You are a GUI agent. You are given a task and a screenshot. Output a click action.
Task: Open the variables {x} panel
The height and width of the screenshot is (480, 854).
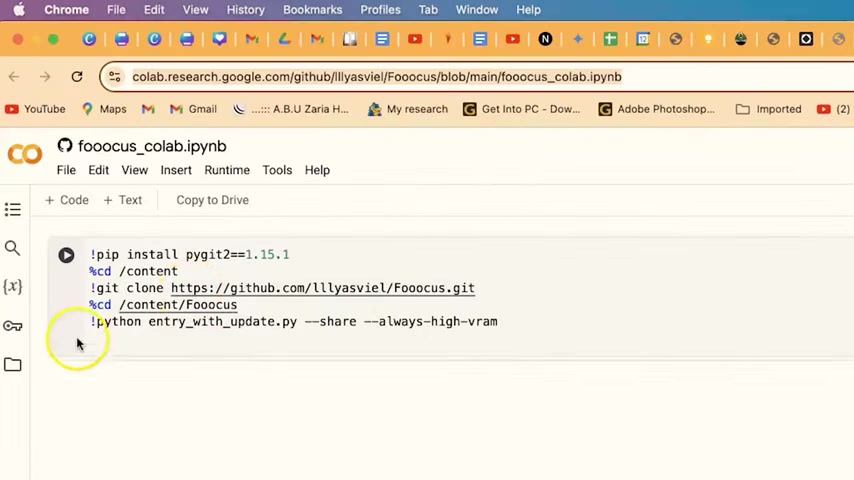[x=13, y=287]
